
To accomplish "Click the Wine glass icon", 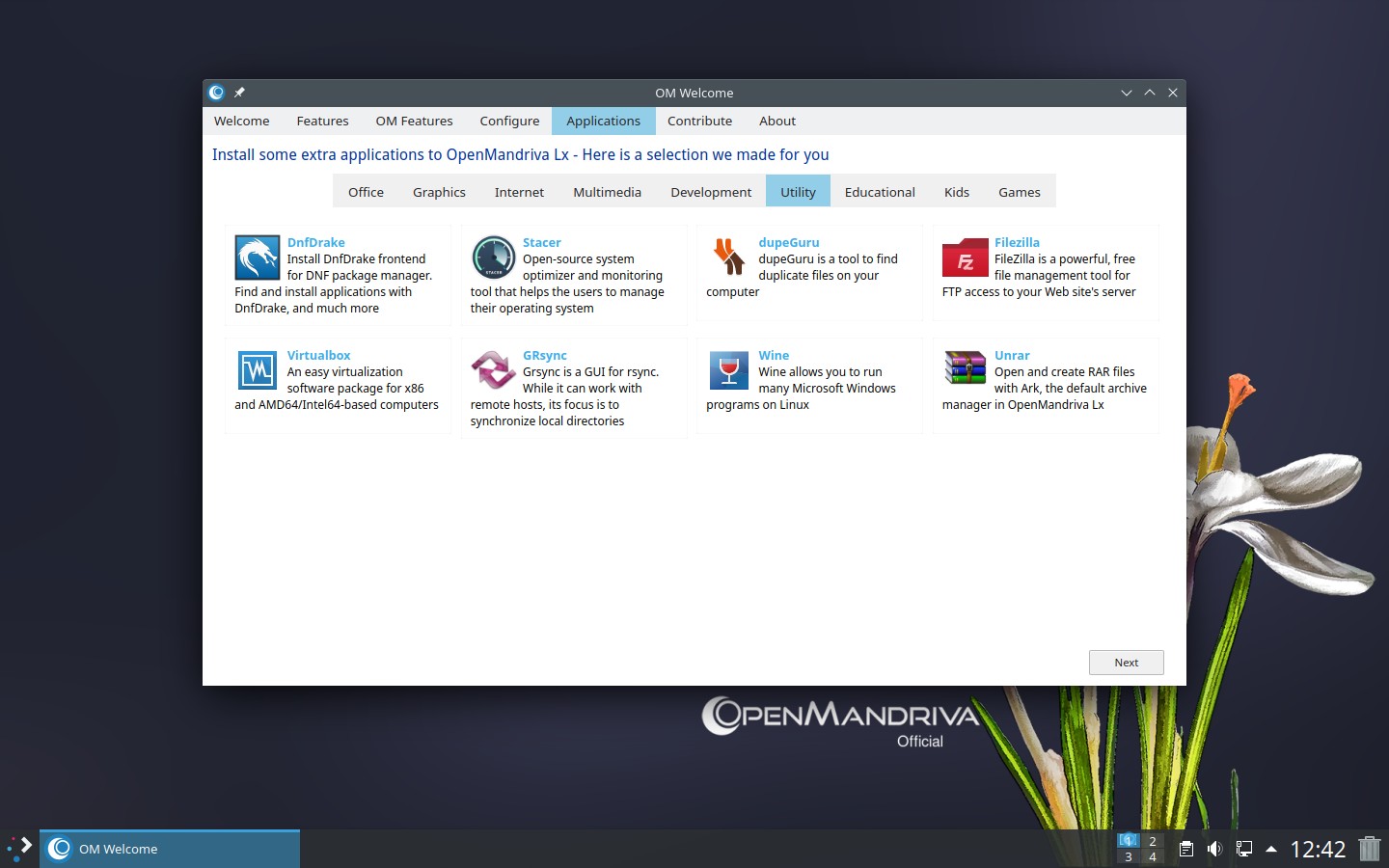I will tap(729, 370).
